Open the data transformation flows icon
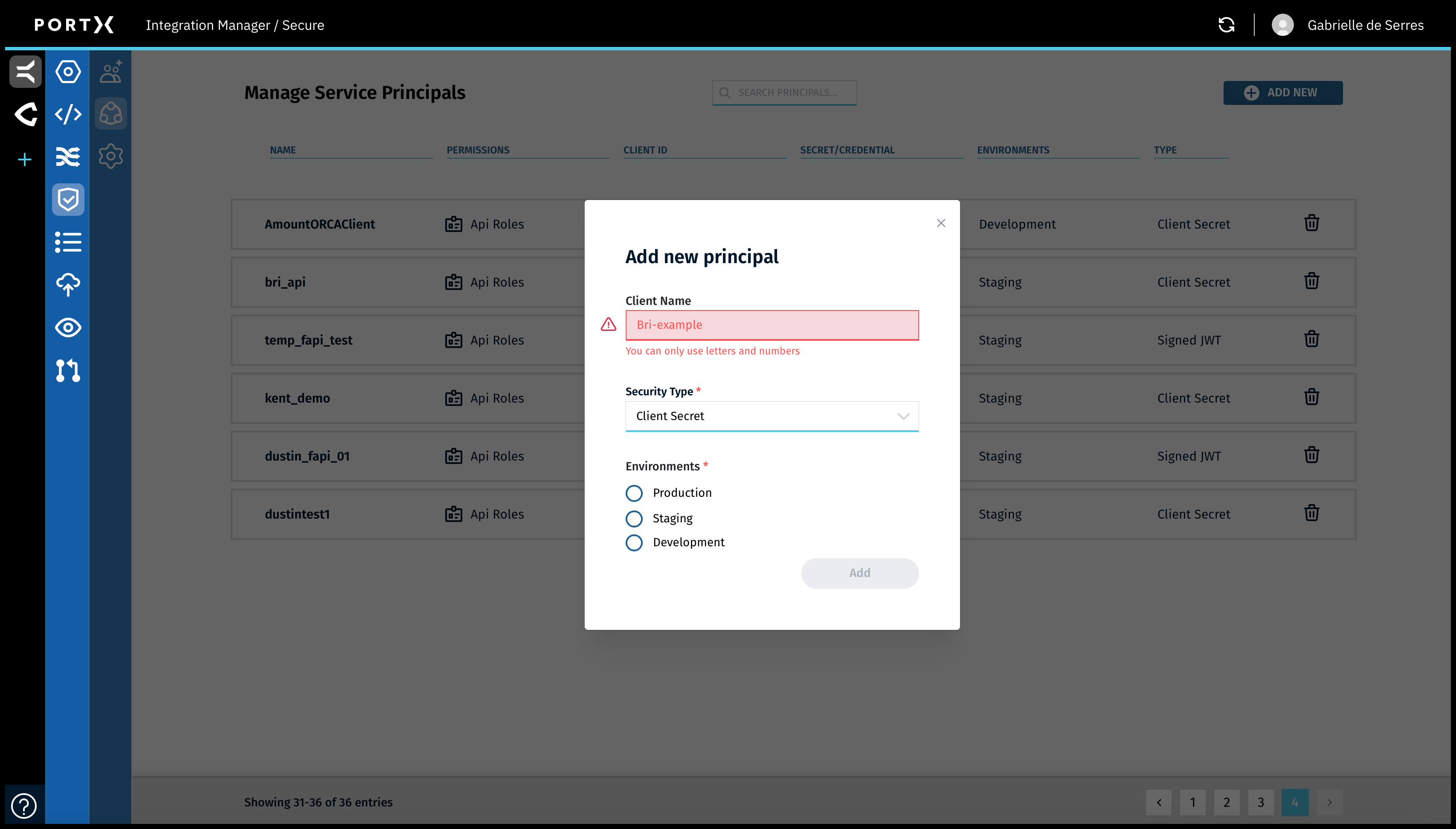 point(68,157)
